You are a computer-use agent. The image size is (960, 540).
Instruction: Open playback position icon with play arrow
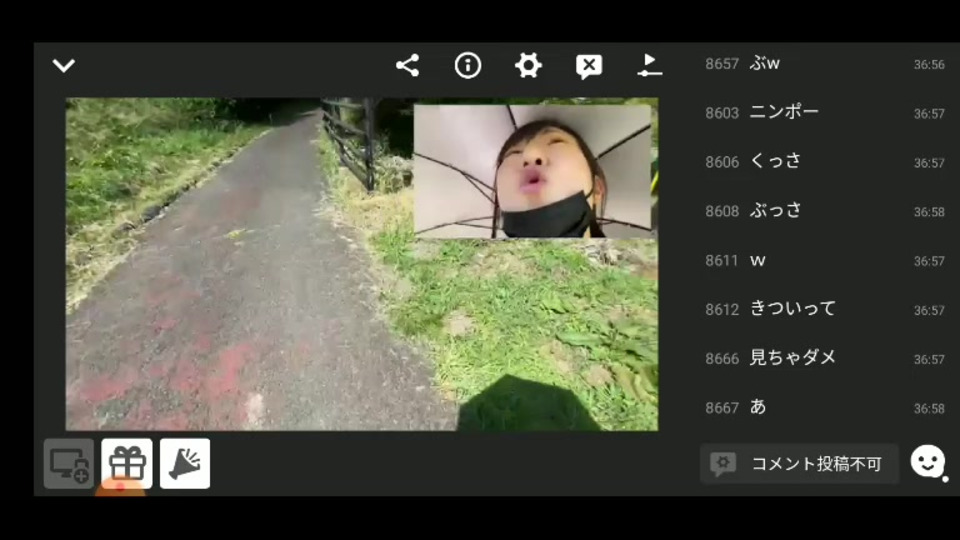coord(649,65)
